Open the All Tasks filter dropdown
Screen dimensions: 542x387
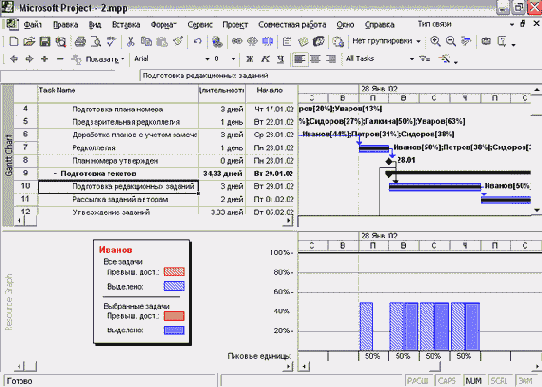click(412, 59)
